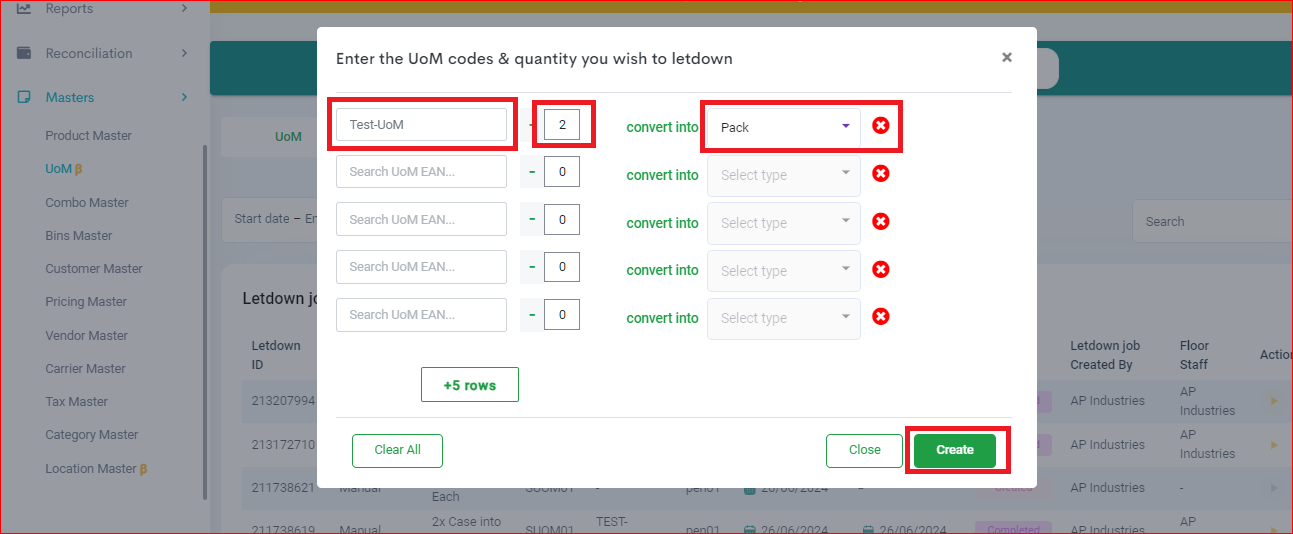Click the Masters icon in sidebar

[x=24, y=97]
